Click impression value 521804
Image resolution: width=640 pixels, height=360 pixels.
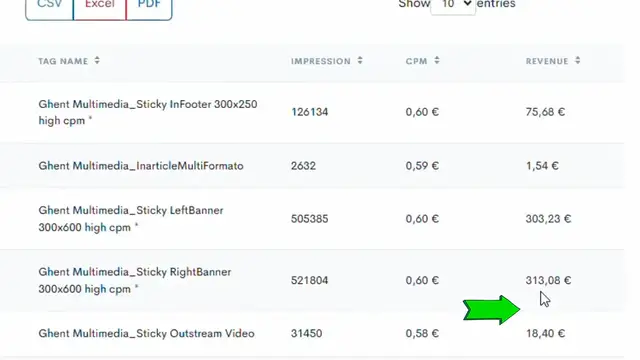pos(309,280)
